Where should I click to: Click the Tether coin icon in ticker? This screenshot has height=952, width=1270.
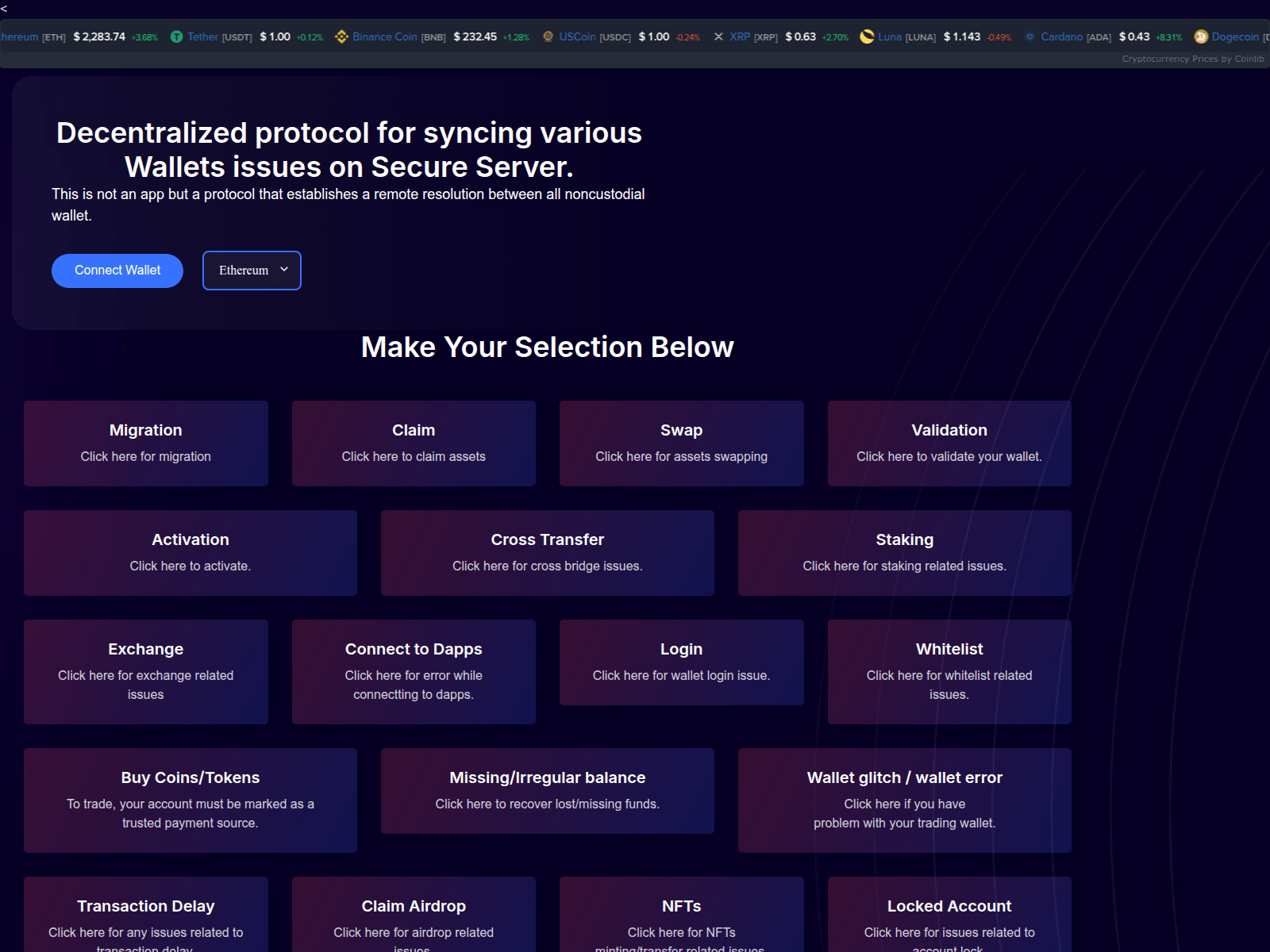(x=176, y=37)
